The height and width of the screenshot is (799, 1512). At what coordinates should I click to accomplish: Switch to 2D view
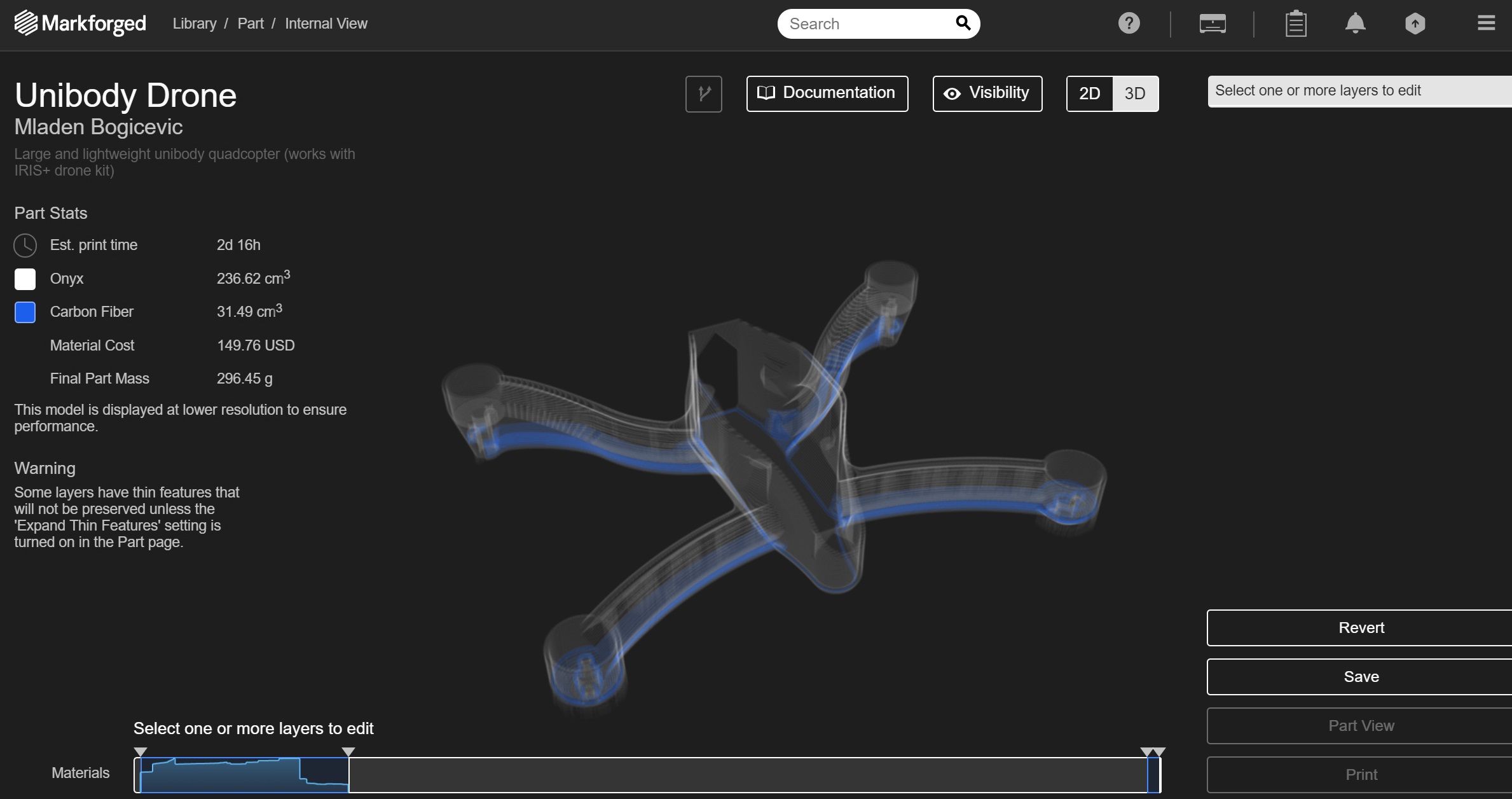pos(1089,94)
